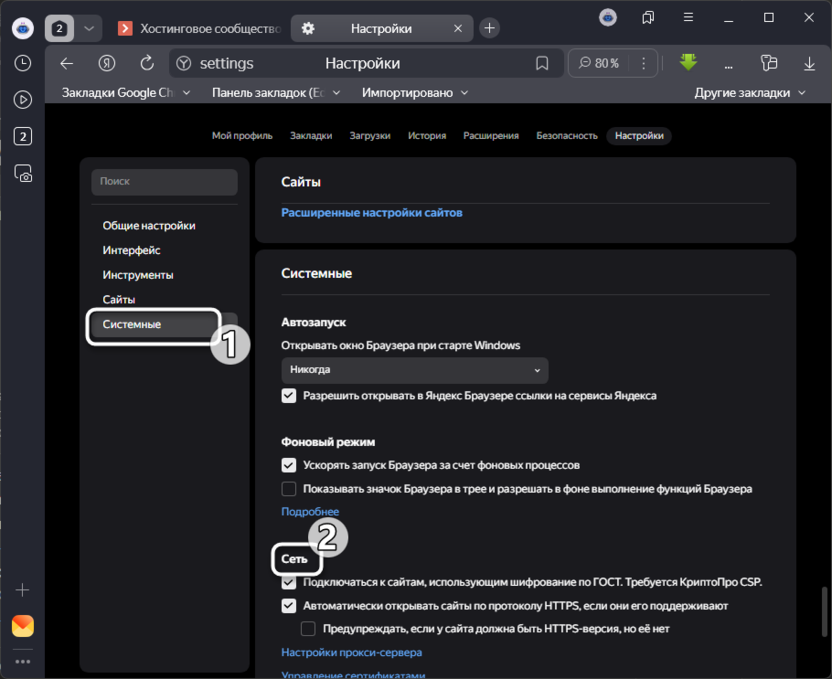832x679 pixels.
Task: Open Yandex Mail icon in sidebar
Action: tap(22, 626)
